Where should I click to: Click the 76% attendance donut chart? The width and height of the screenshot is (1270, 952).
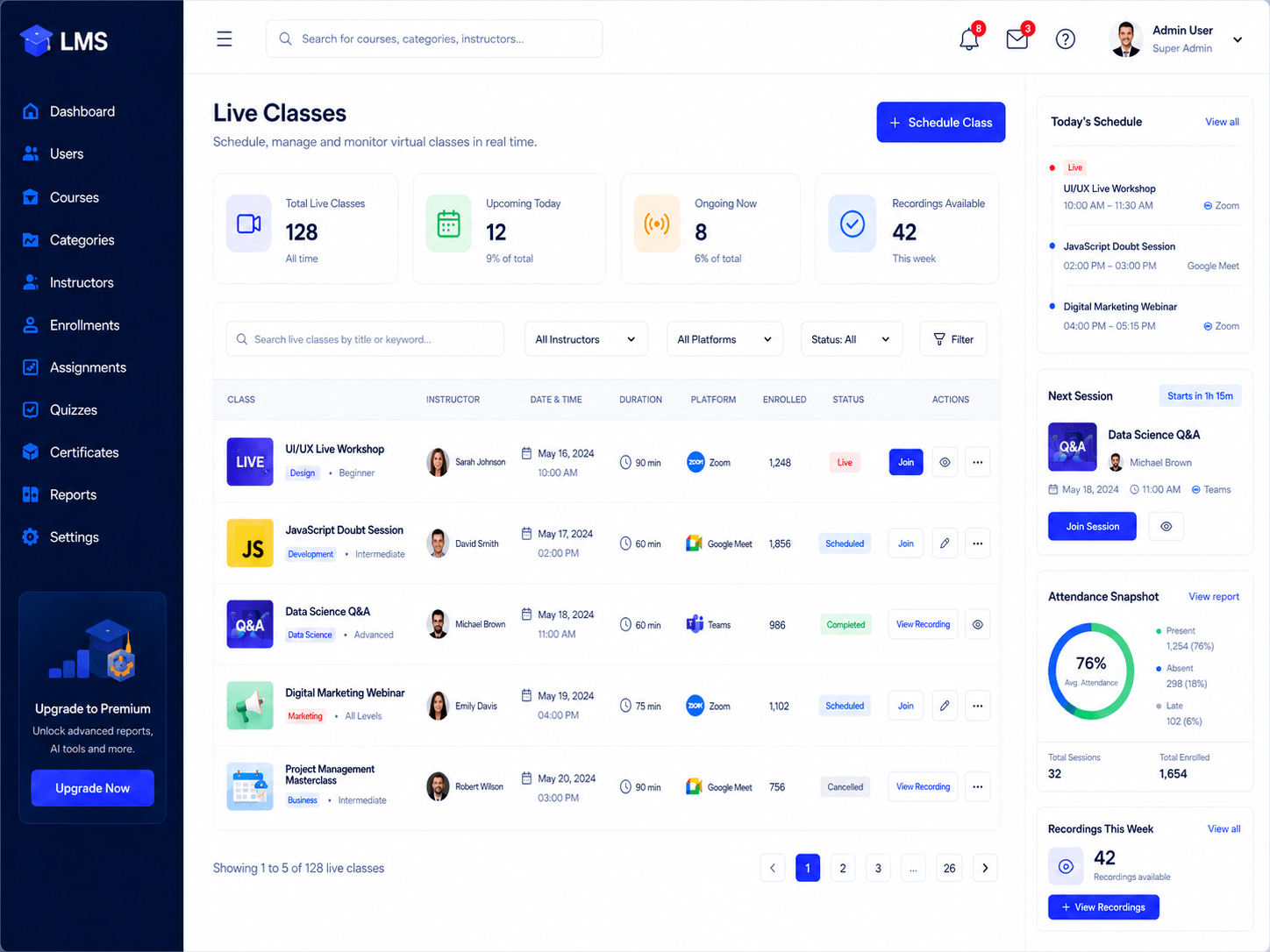(x=1091, y=671)
